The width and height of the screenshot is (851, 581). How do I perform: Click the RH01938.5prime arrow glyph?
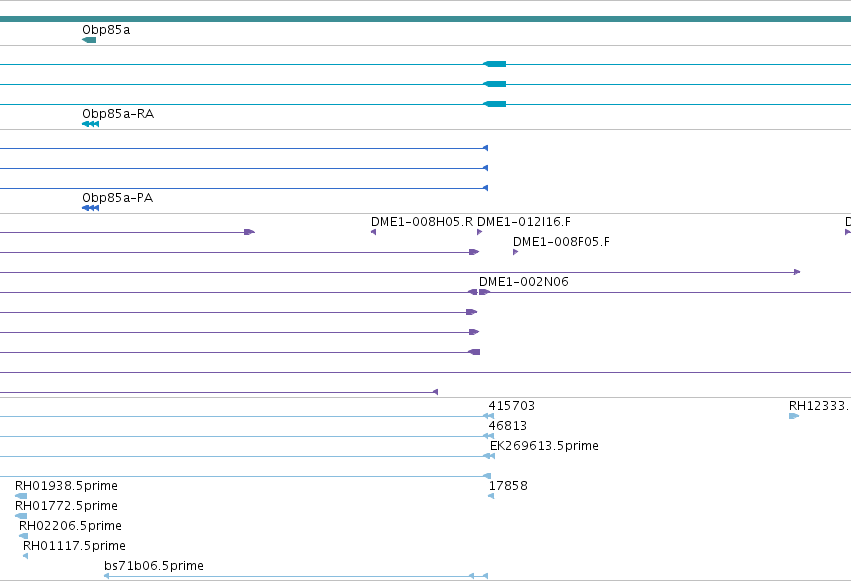tap(21, 496)
